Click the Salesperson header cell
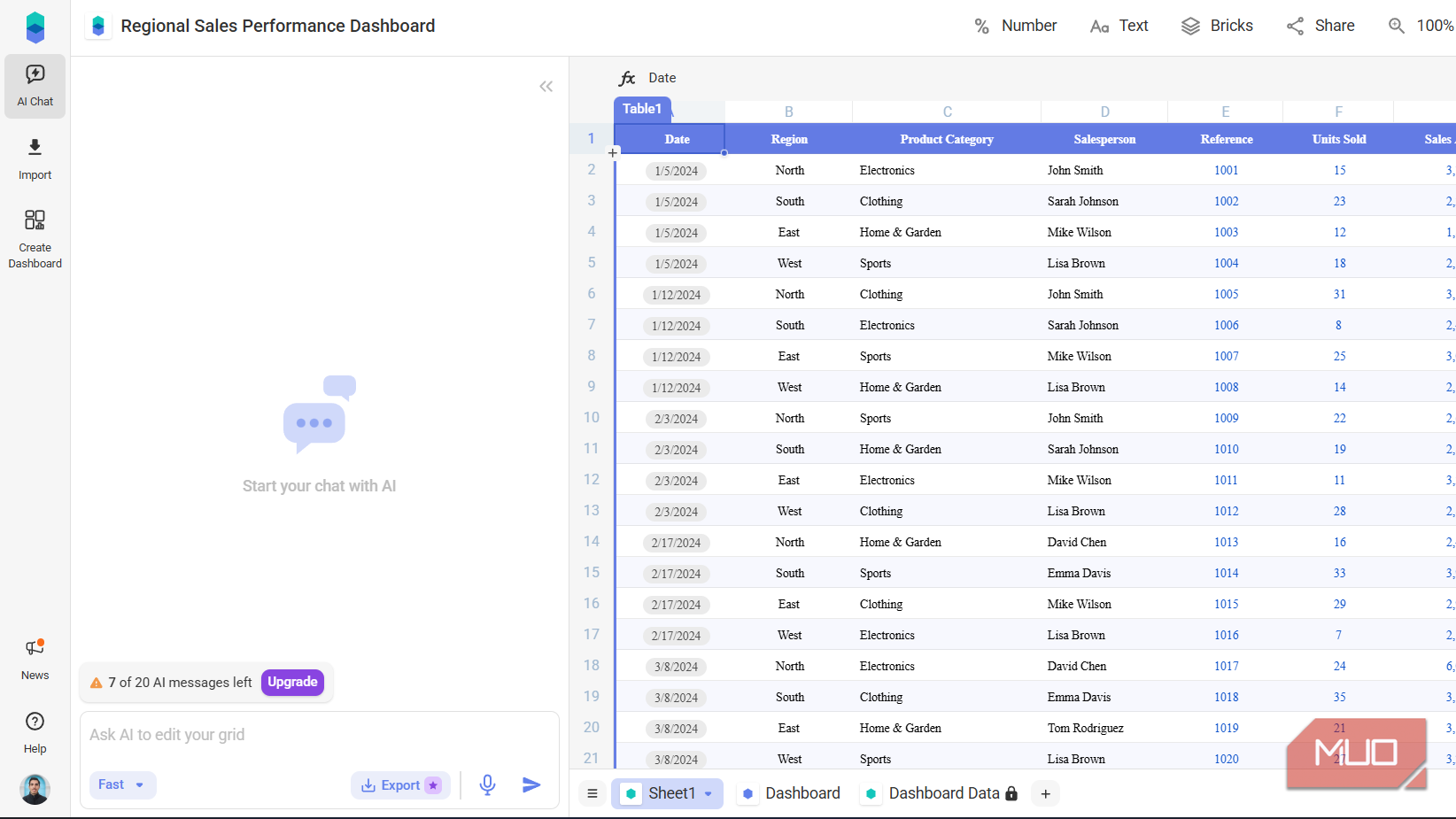Image resolution: width=1456 pixels, height=819 pixels. click(1104, 139)
